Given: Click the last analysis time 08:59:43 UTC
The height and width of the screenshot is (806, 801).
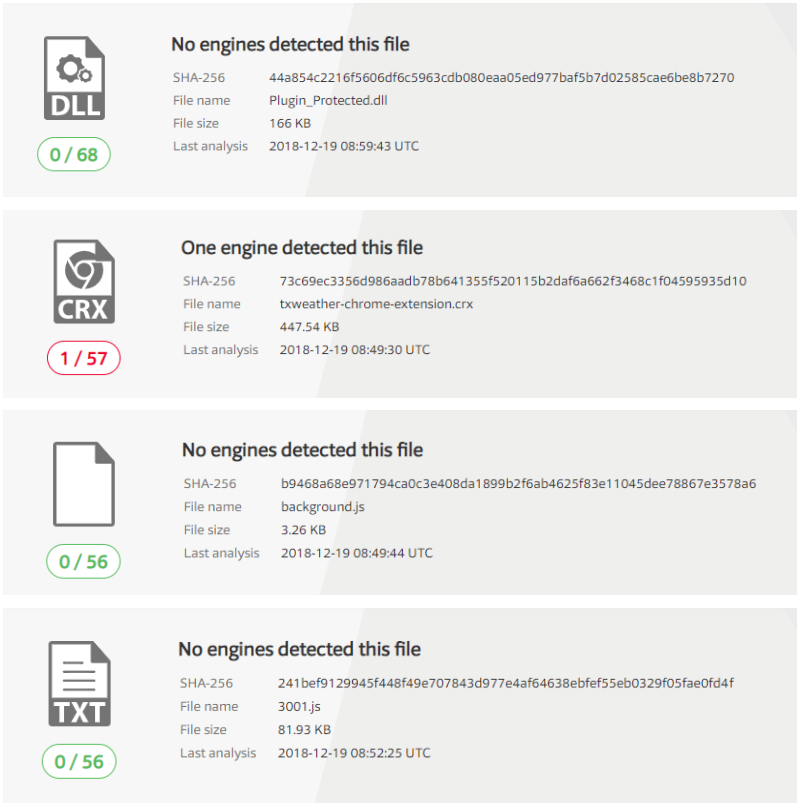Looking at the screenshot, I should pyautogui.click(x=344, y=146).
